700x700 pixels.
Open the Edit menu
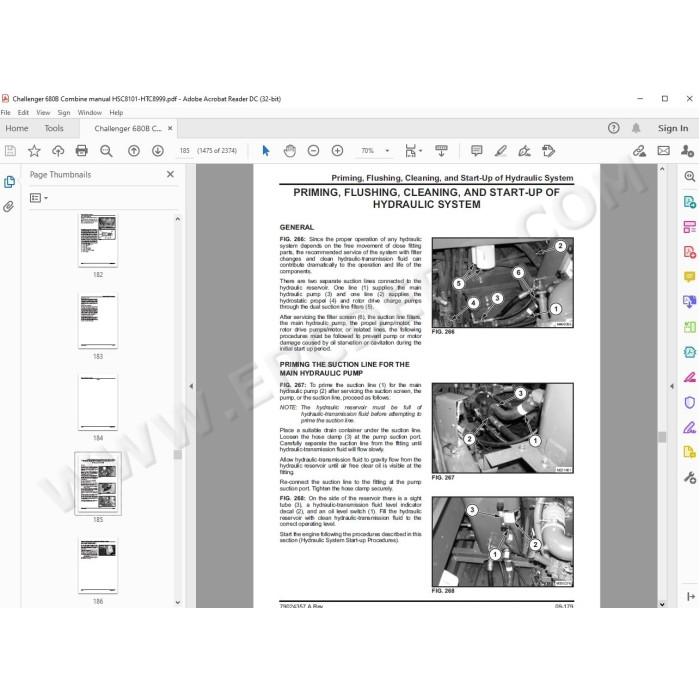pyautogui.click(x=23, y=112)
